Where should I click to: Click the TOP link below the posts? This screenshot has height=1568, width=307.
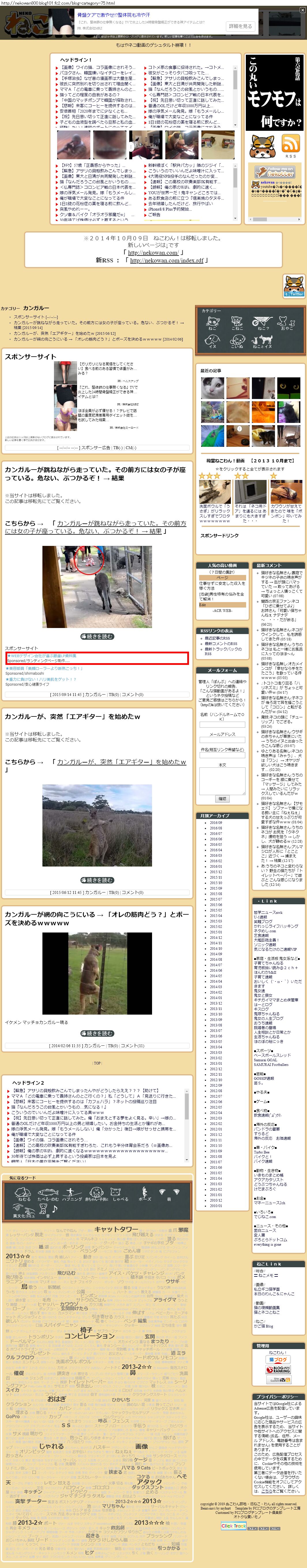coord(97,1063)
